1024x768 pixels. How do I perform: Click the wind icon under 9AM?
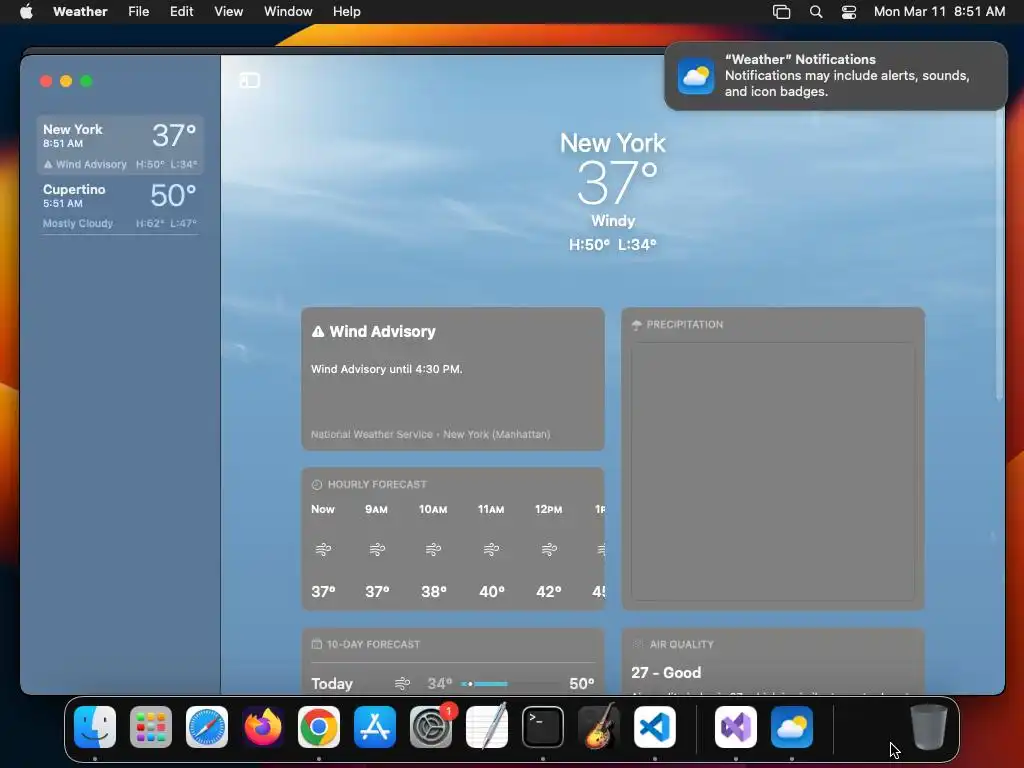pyautogui.click(x=377, y=549)
